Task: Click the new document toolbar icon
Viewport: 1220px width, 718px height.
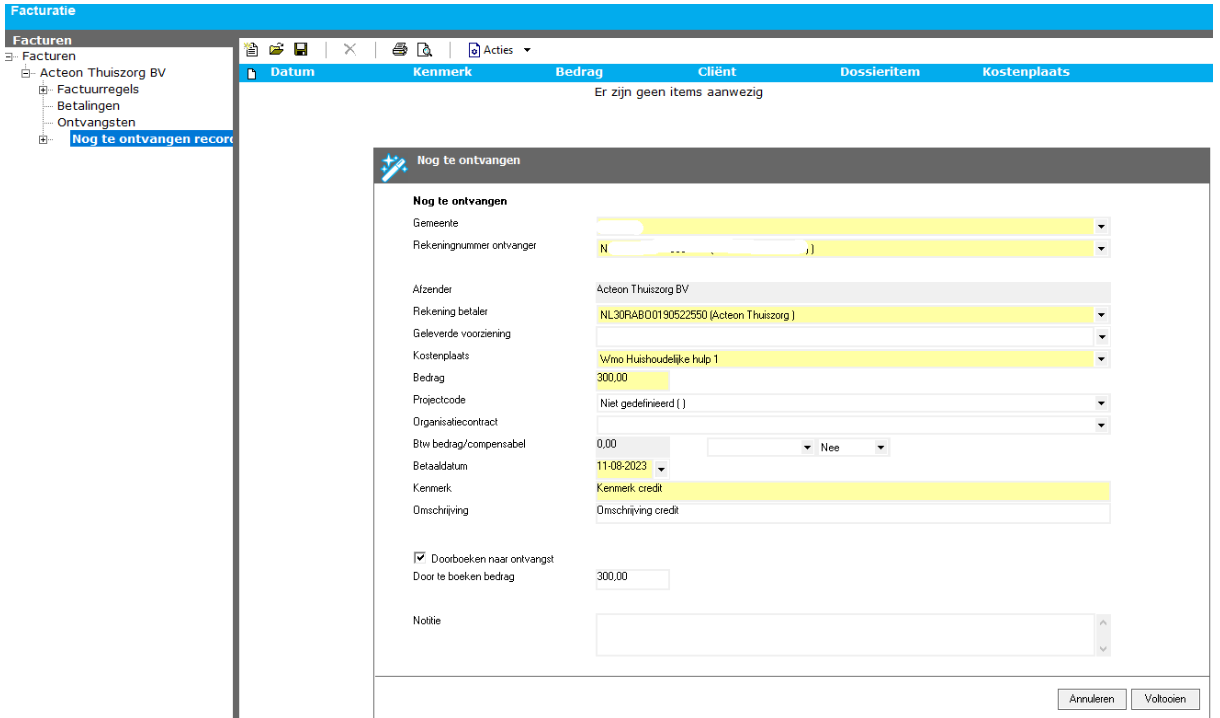Action: (x=252, y=50)
